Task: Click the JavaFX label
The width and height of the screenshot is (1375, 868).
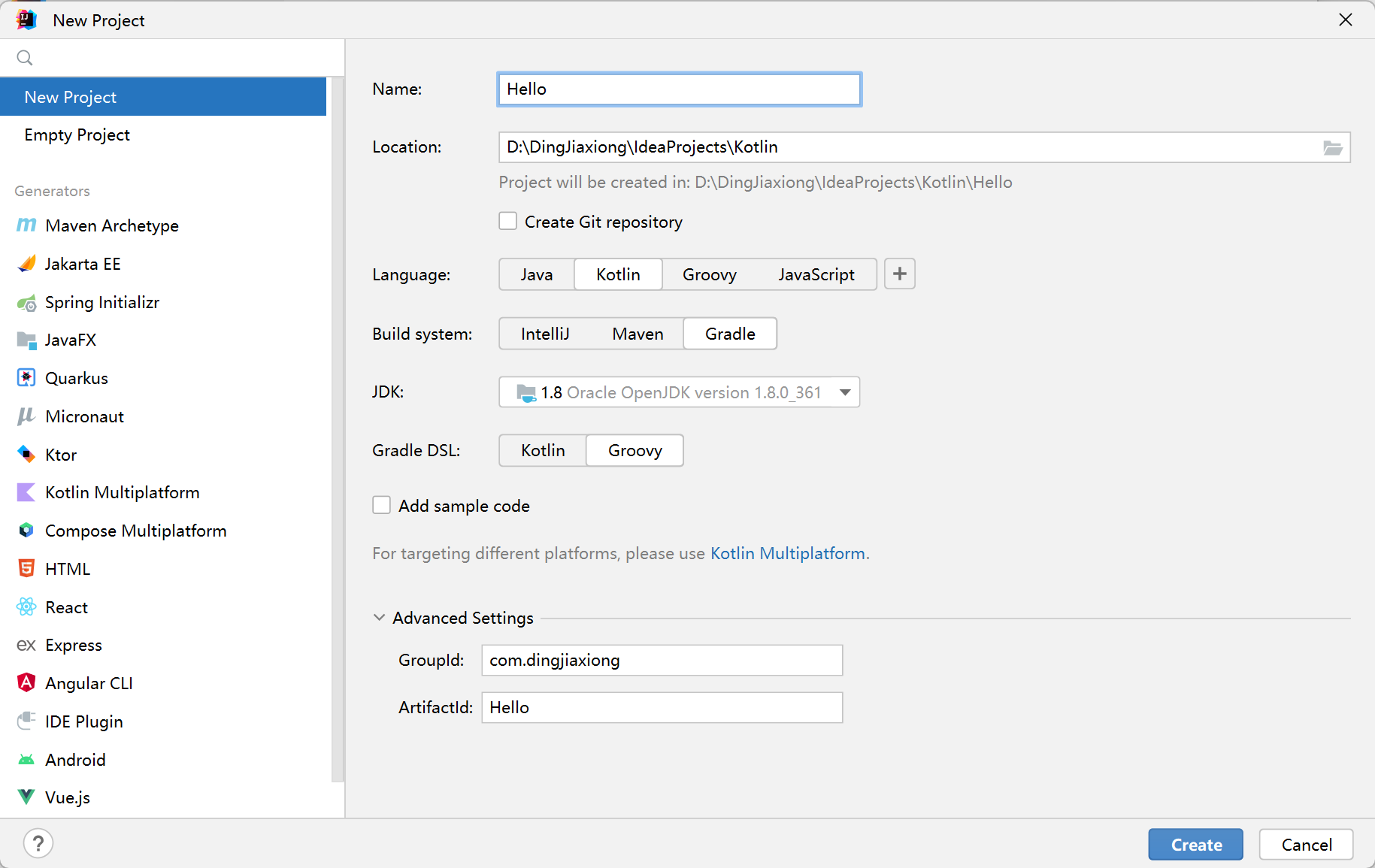Action: [x=71, y=340]
